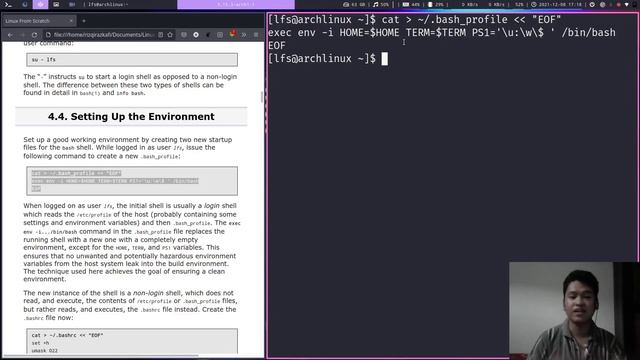Toggle reader view in the address bar
This screenshot has width=640, height=360.
(x=161, y=35)
